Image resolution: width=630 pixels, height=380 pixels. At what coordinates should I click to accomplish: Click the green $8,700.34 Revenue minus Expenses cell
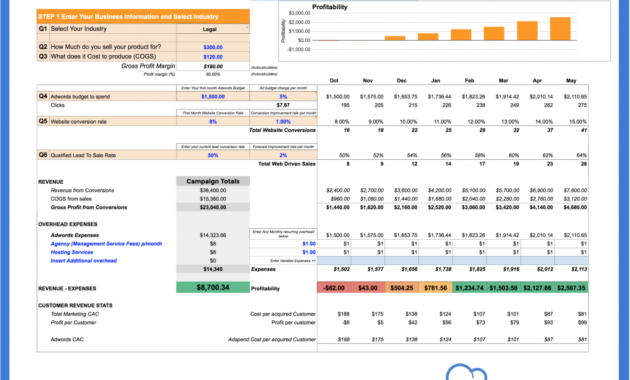click(x=213, y=287)
